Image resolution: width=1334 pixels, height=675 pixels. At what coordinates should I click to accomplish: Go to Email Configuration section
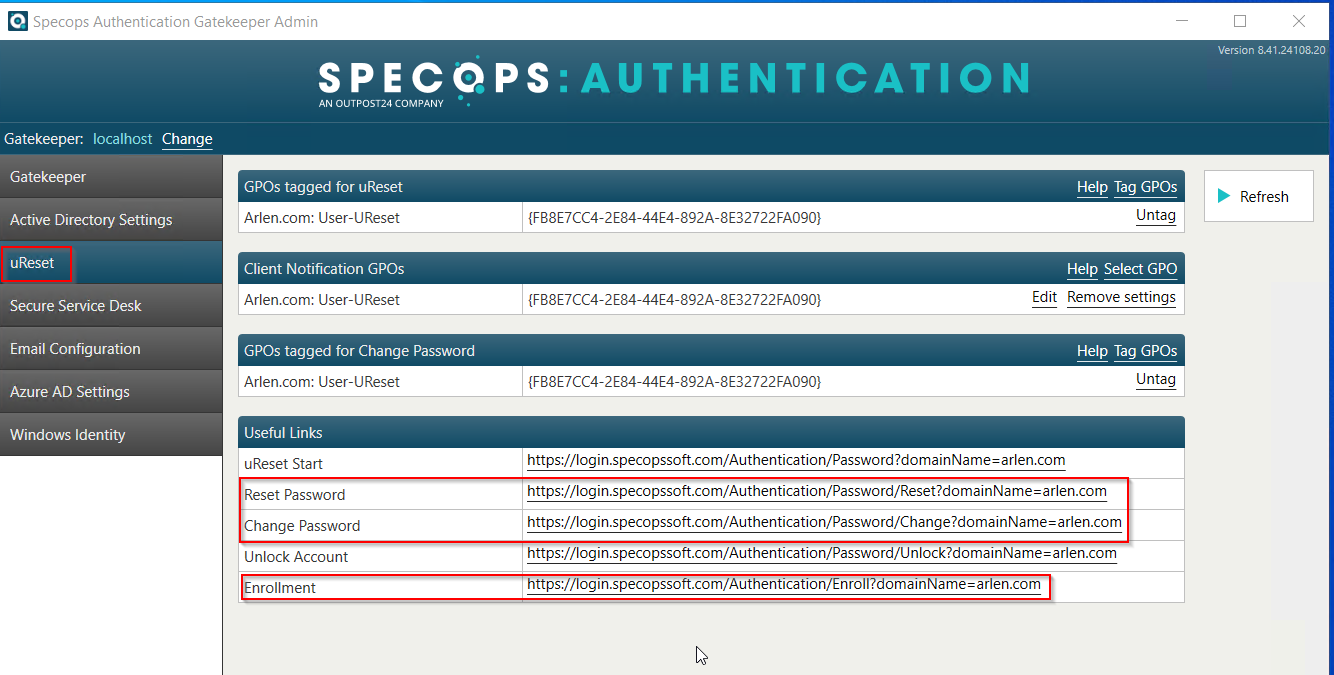(x=111, y=349)
